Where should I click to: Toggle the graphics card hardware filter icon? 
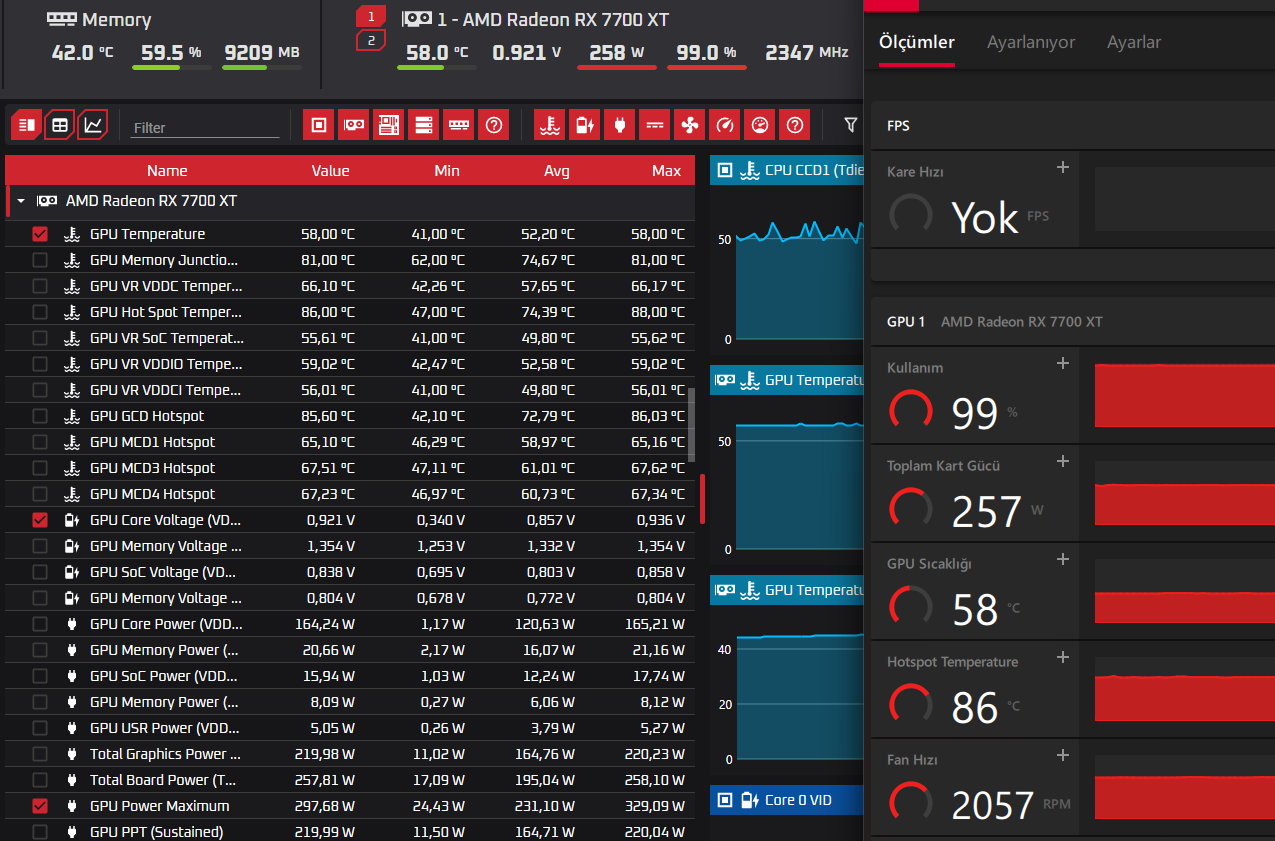tap(354, 125)
